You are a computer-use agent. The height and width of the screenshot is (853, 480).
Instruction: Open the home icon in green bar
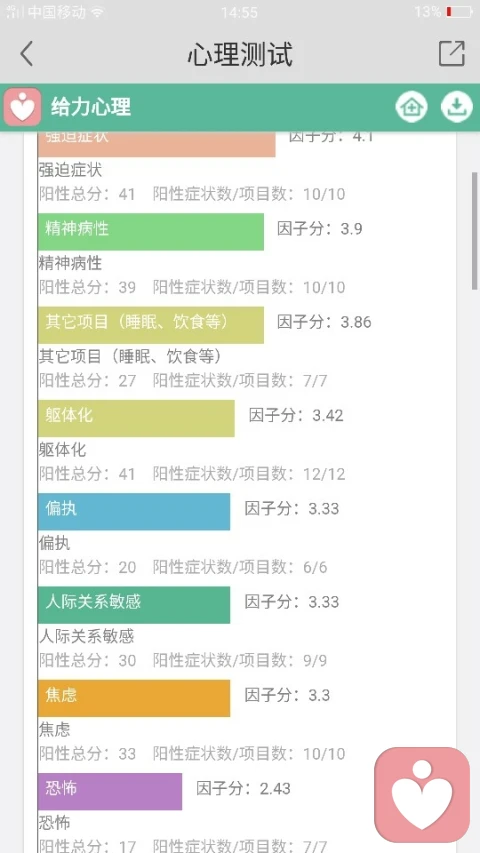[411, 107]
